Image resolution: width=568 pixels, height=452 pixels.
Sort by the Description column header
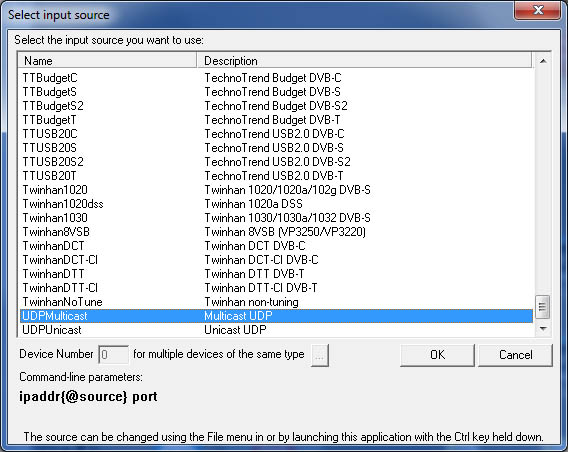pyautogui.click(x=364, y=60)
